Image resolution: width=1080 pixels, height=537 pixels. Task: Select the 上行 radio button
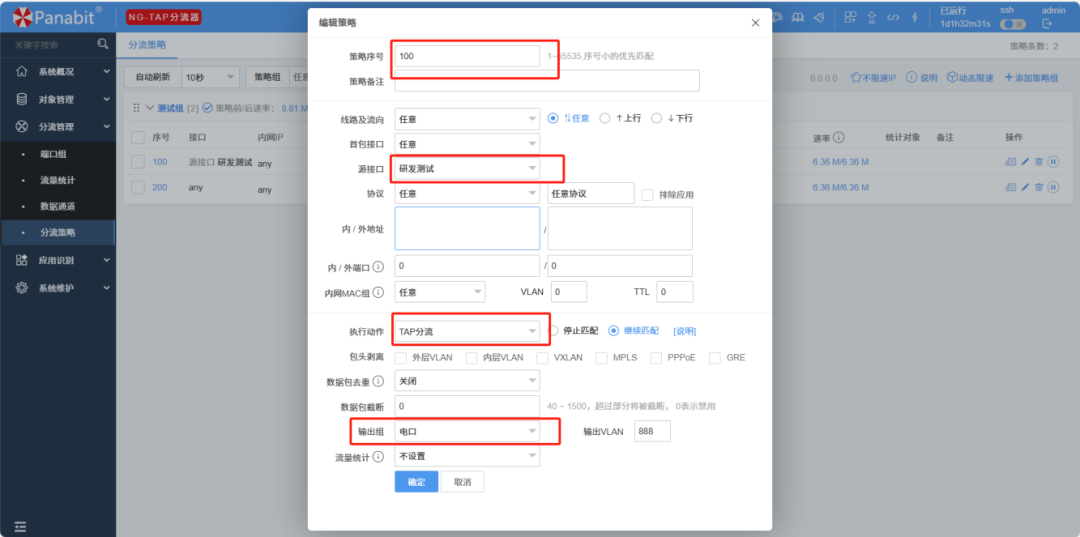(605, 118)
